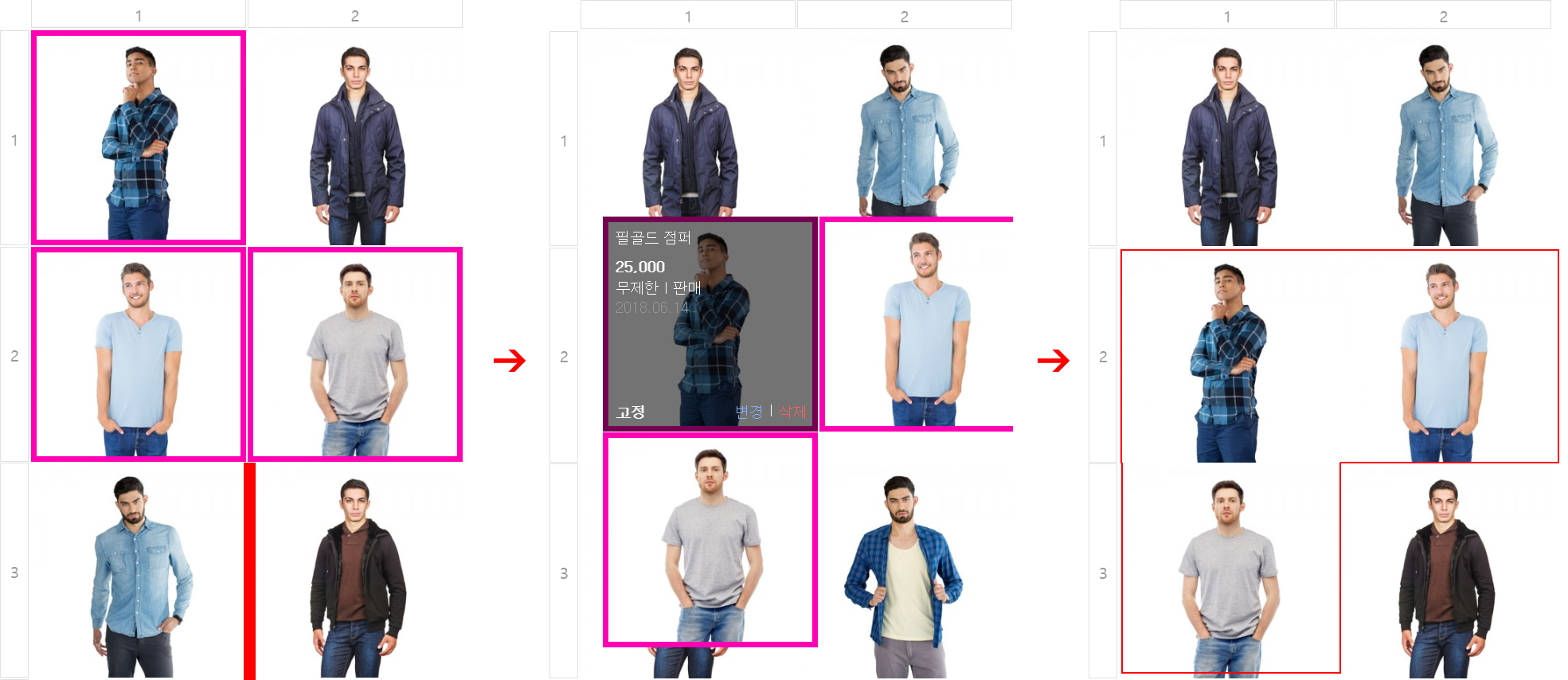Select column header 1 in the left grid

coord(139,15)
